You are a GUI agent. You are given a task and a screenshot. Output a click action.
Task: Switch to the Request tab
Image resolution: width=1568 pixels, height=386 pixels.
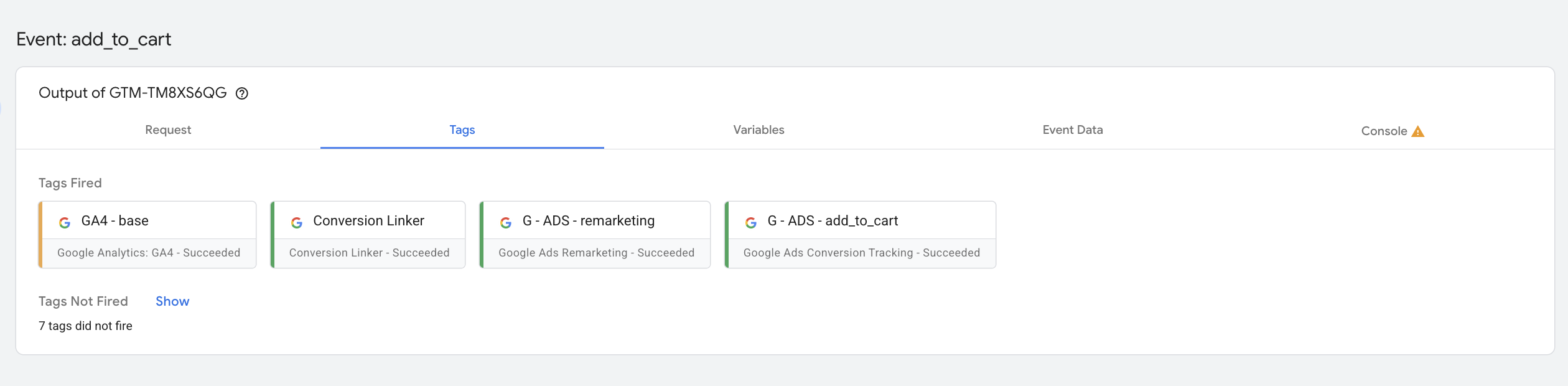[x=168, y=130]
